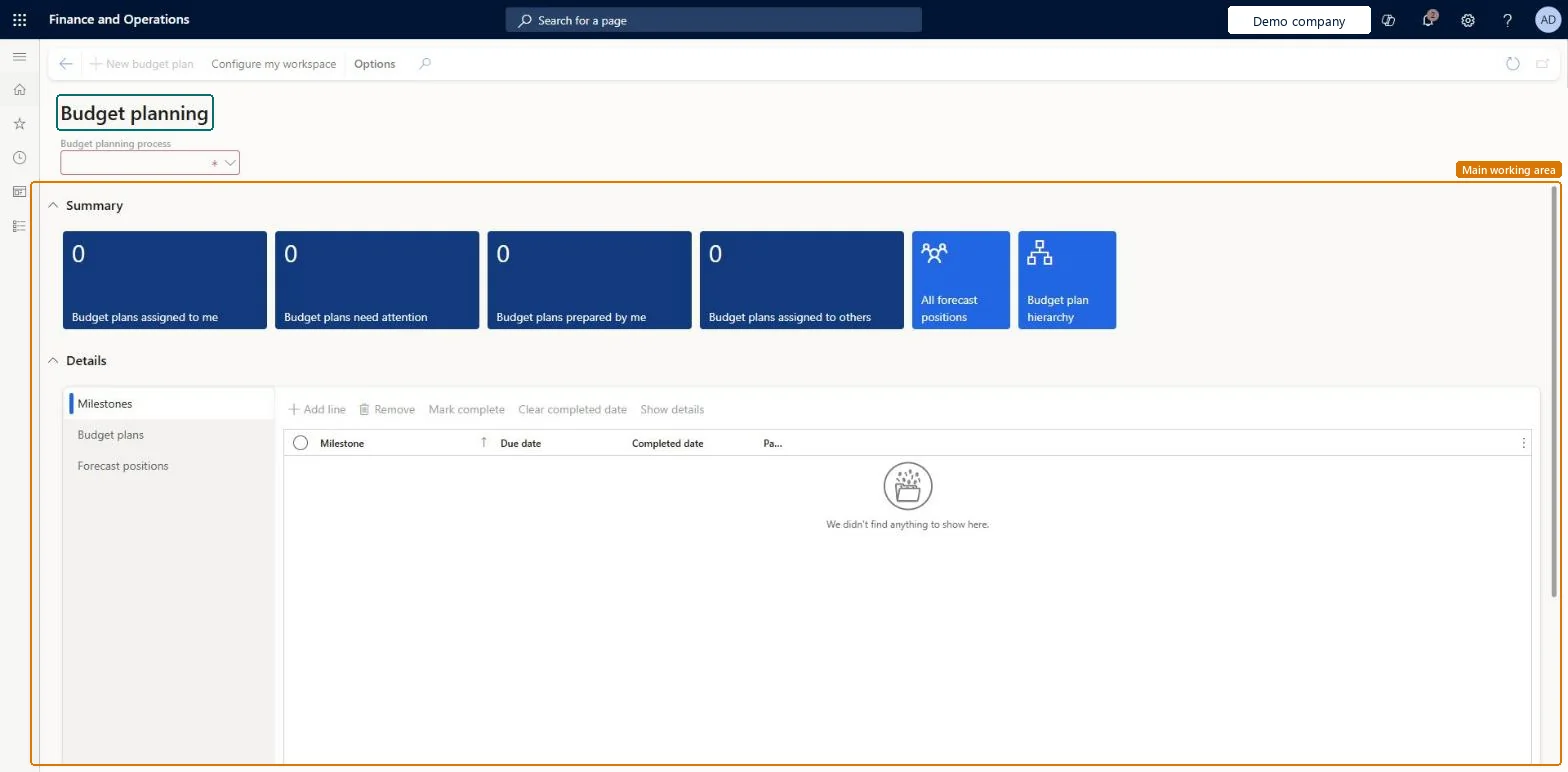1568x772 pixels.
Task: Click Configure my workspace
Action: 273,64
